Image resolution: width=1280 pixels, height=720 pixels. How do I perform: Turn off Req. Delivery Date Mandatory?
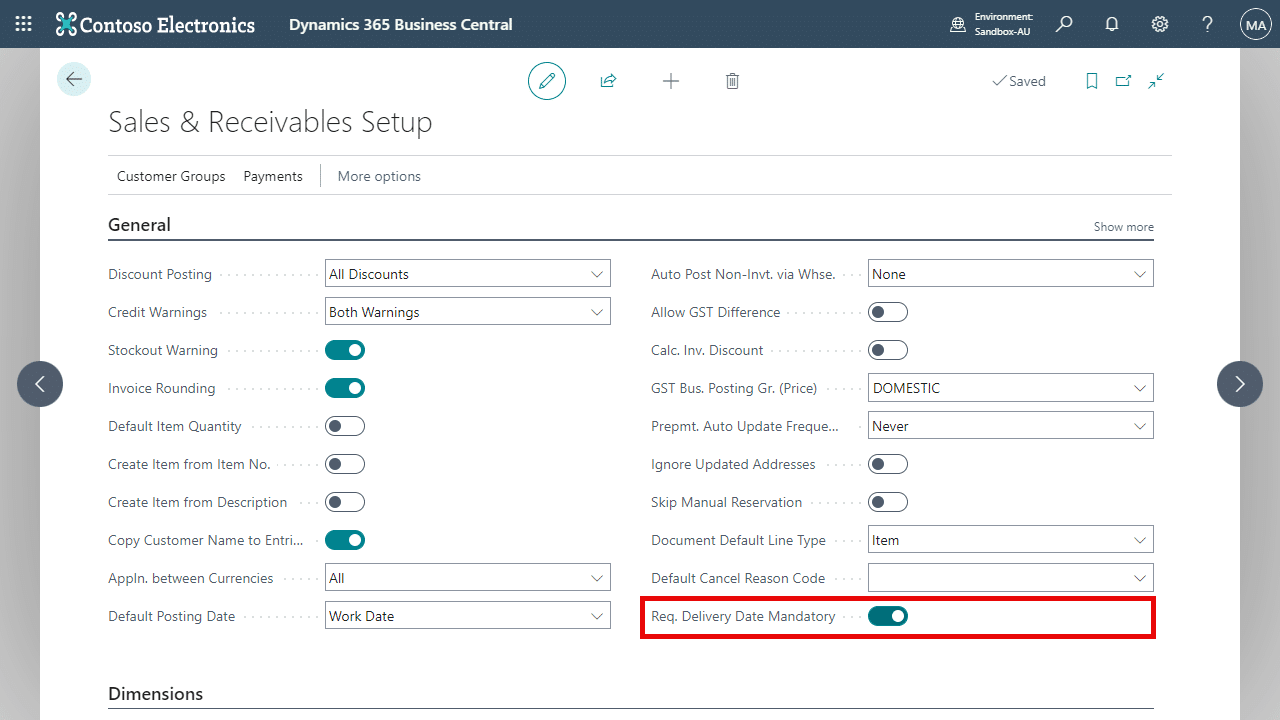click(x=888, y=616)
